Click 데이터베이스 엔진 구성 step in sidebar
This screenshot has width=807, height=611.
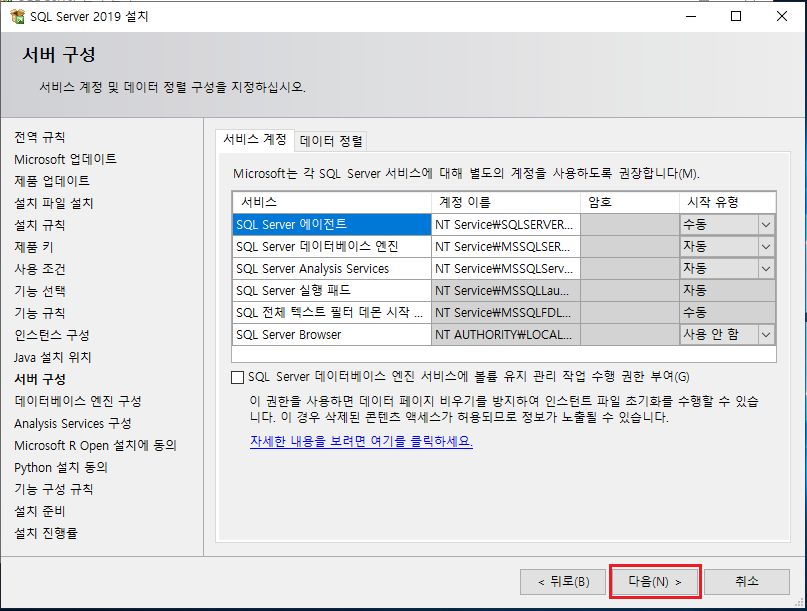click(78, 401)
